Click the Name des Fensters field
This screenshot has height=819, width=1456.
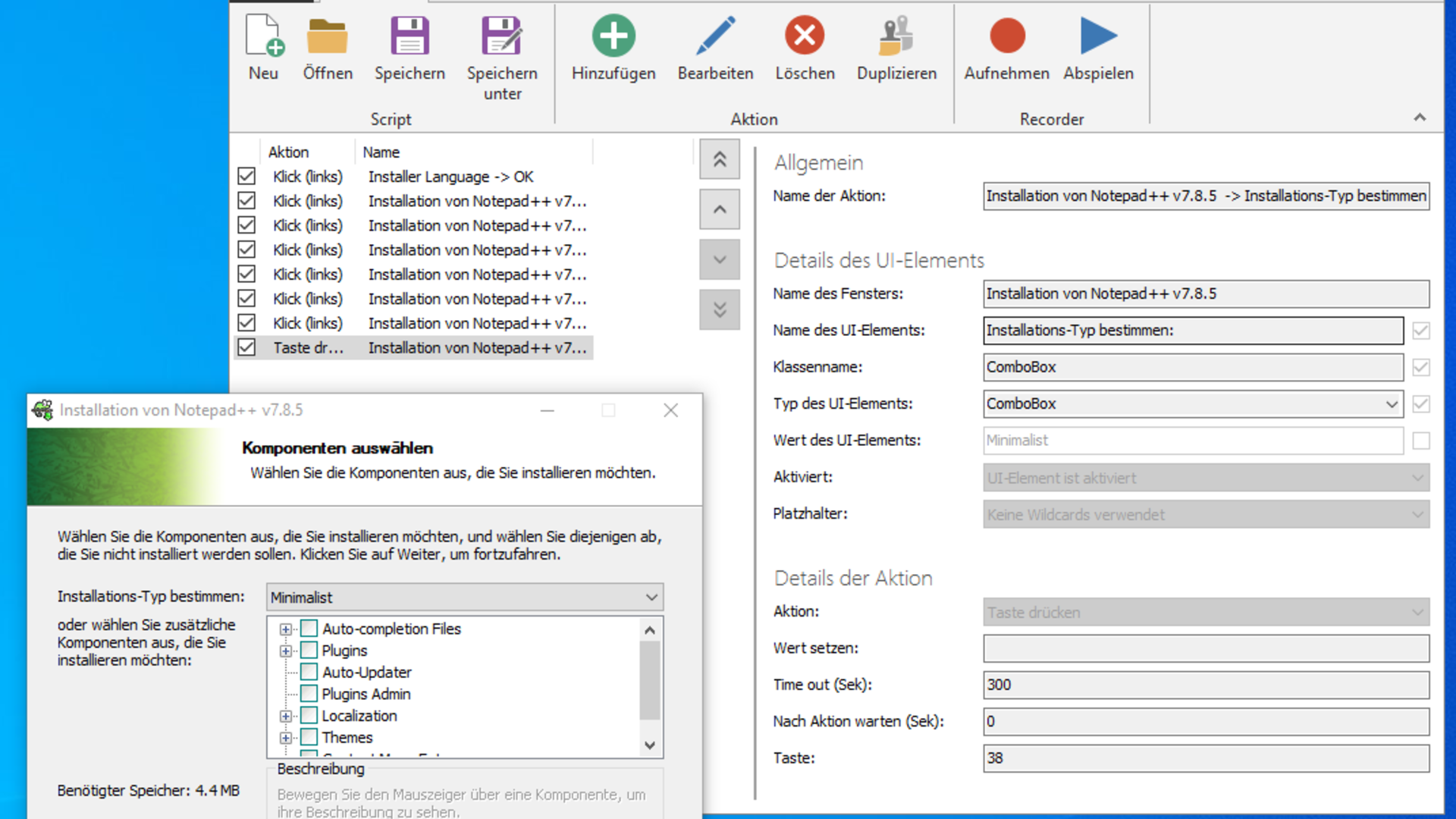(1206, 294)
